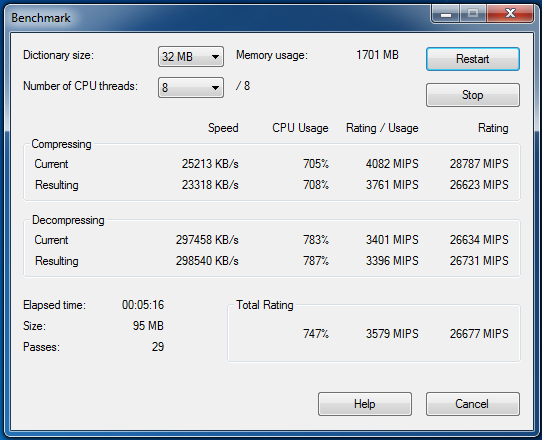The image size is (542, 440).
Task: Click the Benchmark title bar text
Action: point(41,18)
